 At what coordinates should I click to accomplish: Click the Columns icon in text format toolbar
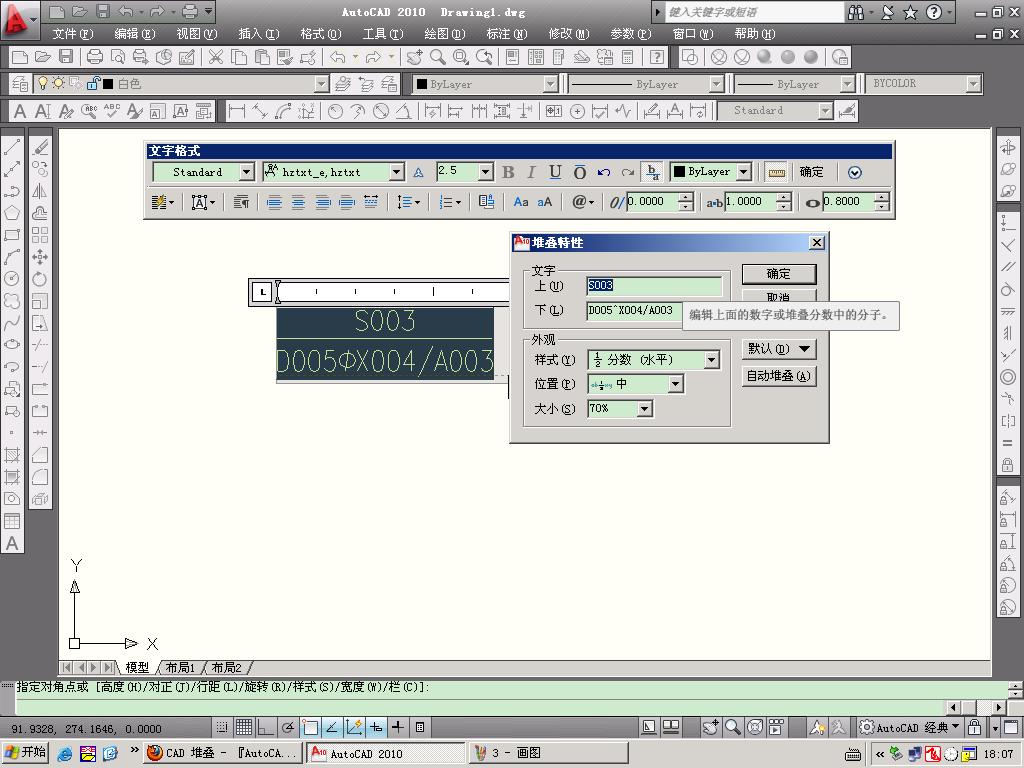pyautogui.click(x=161, y=202)
